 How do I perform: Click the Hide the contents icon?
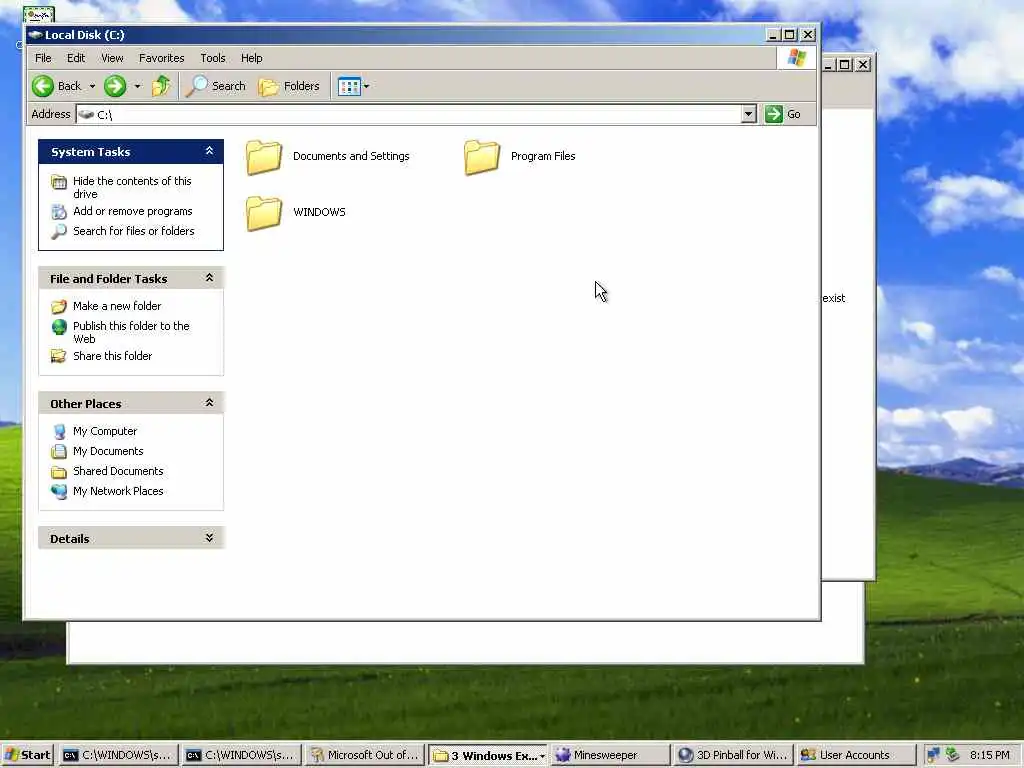click(59, 182)
